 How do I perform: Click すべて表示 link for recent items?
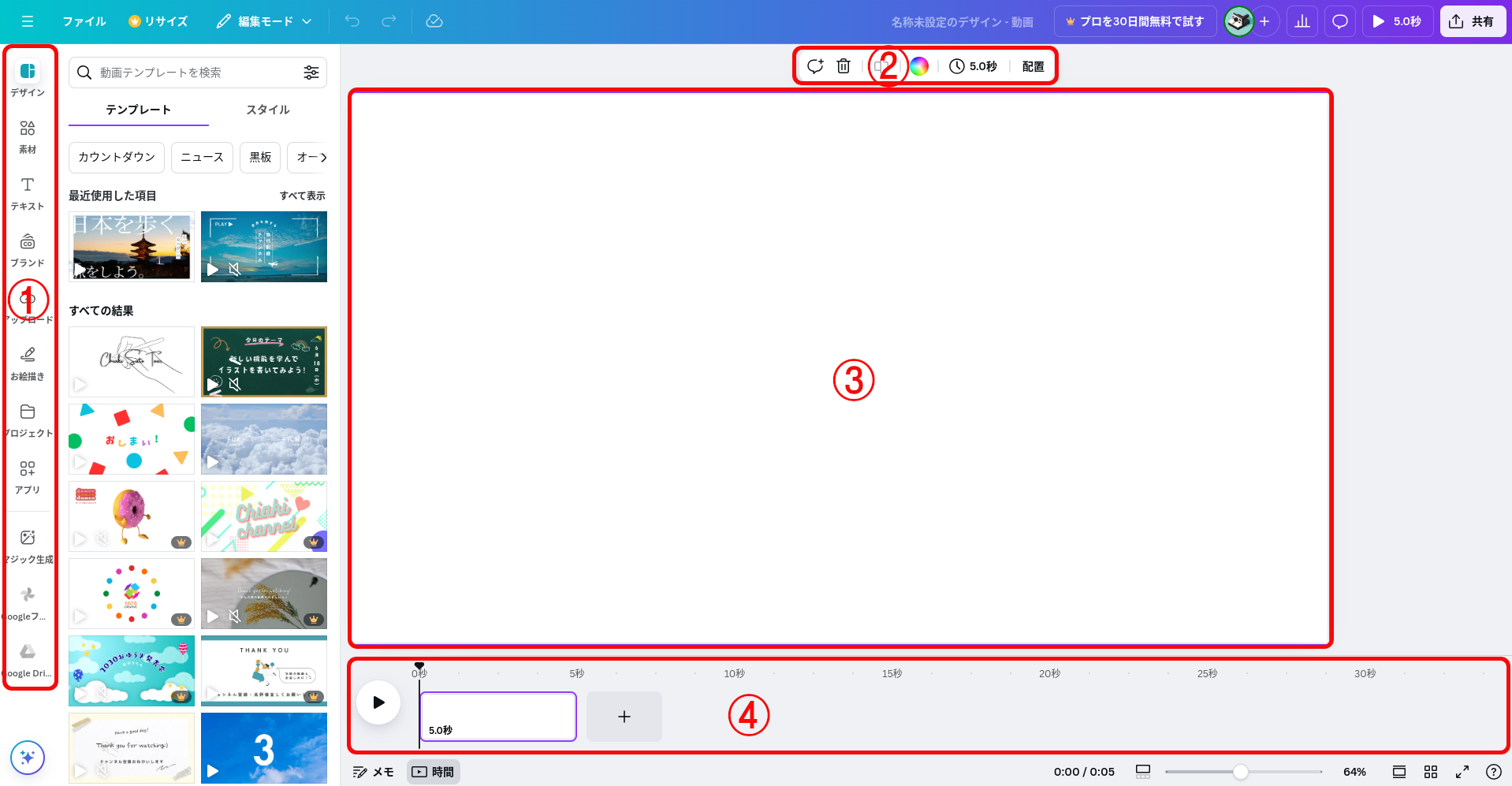coord(302,196)
